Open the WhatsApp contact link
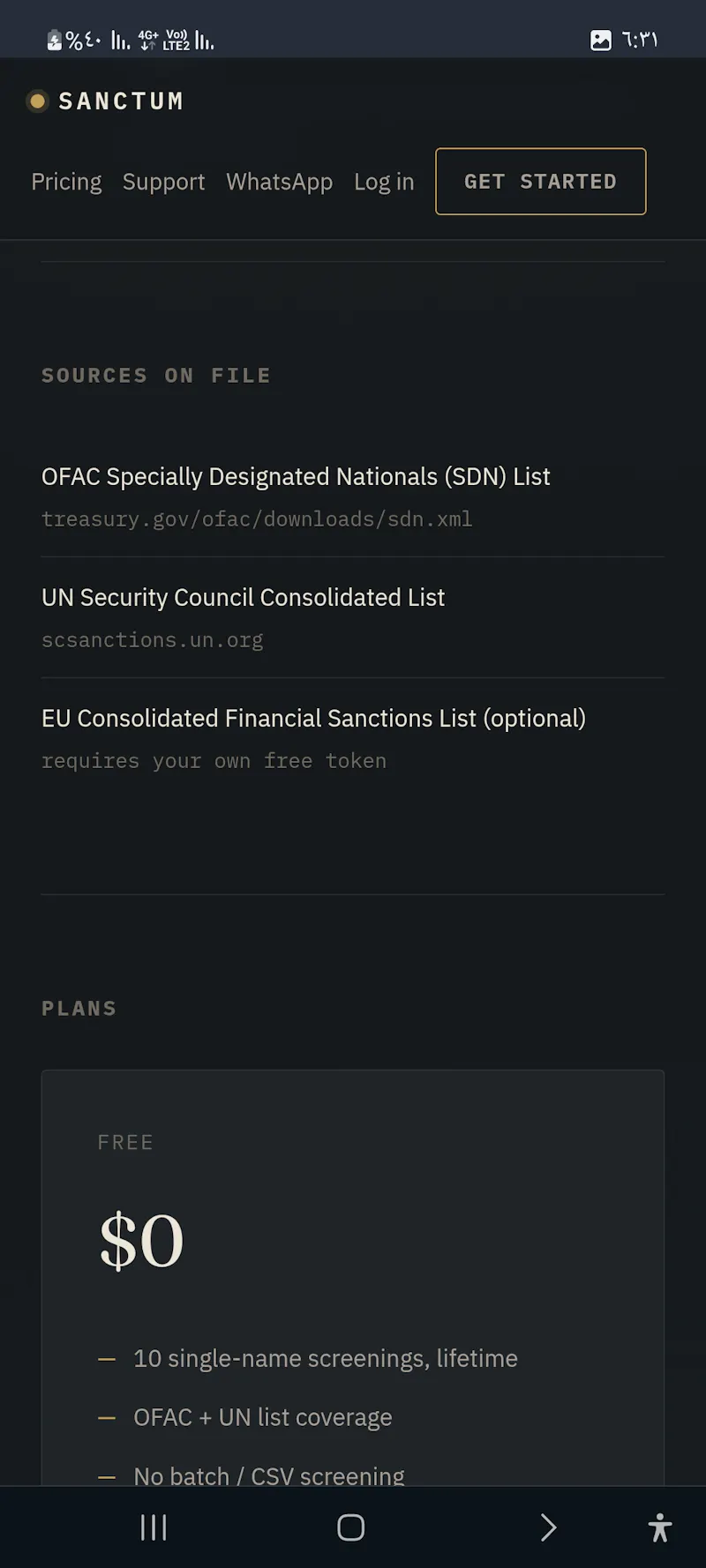This screenshot has width=706, height=1568. tap(280, 182)
